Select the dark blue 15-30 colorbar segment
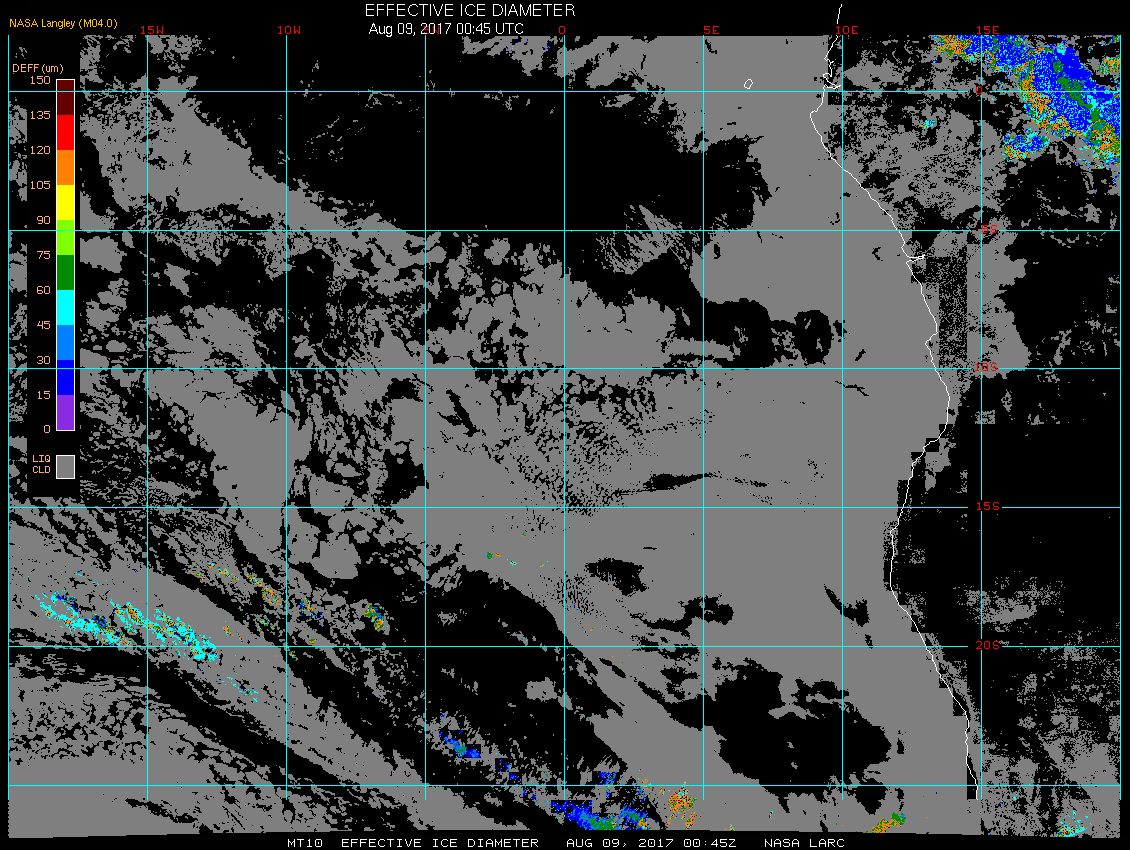 point(66,377)
